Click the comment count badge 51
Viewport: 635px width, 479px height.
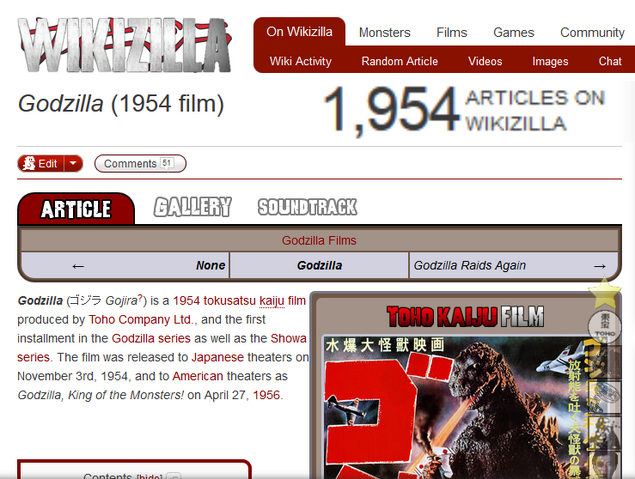click(166, 163)
